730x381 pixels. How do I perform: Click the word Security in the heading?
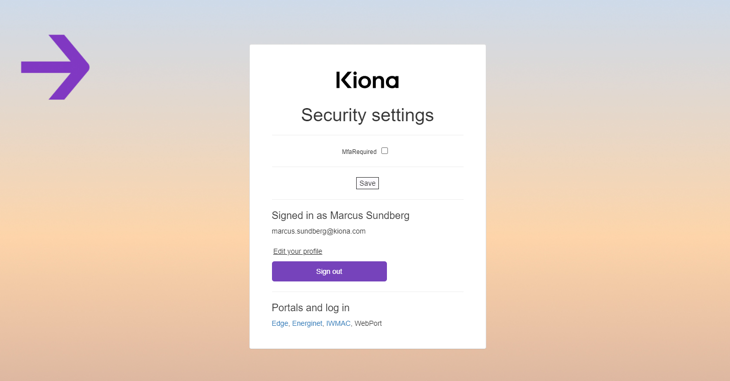(x=334, y=115)
